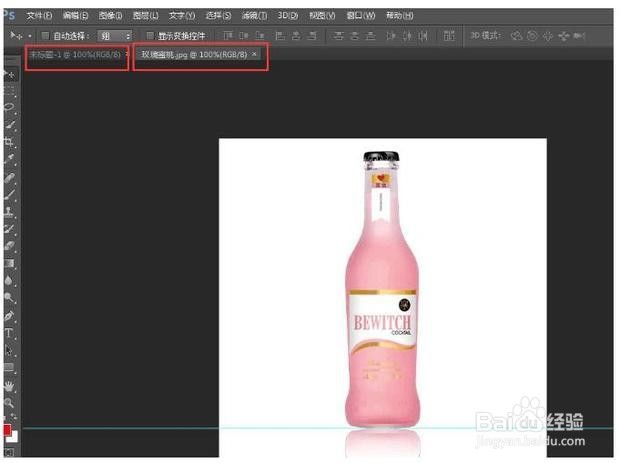The height and width of the screenshot is (463, 620).
Task: Select the Dodge tool
Action: [x=9, y=297]
